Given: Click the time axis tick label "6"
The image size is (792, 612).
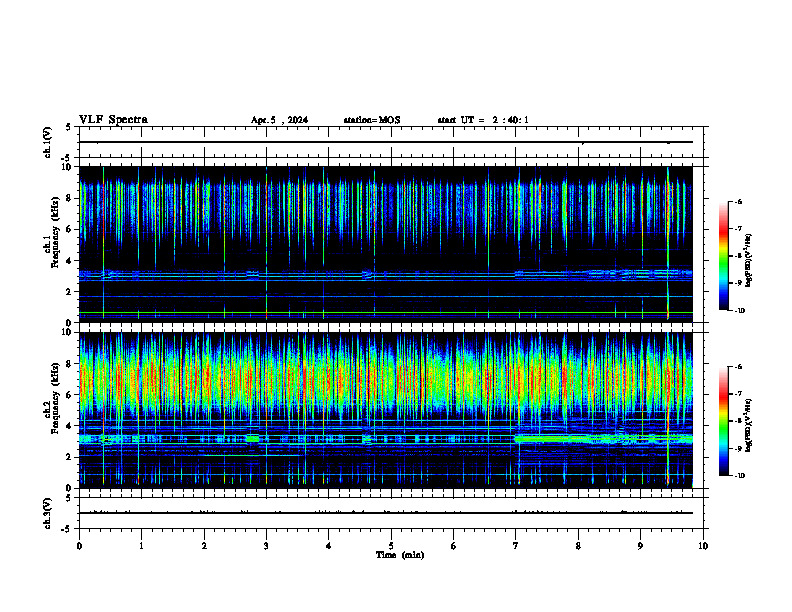Looking at the screenshot, I should (454, 546).
